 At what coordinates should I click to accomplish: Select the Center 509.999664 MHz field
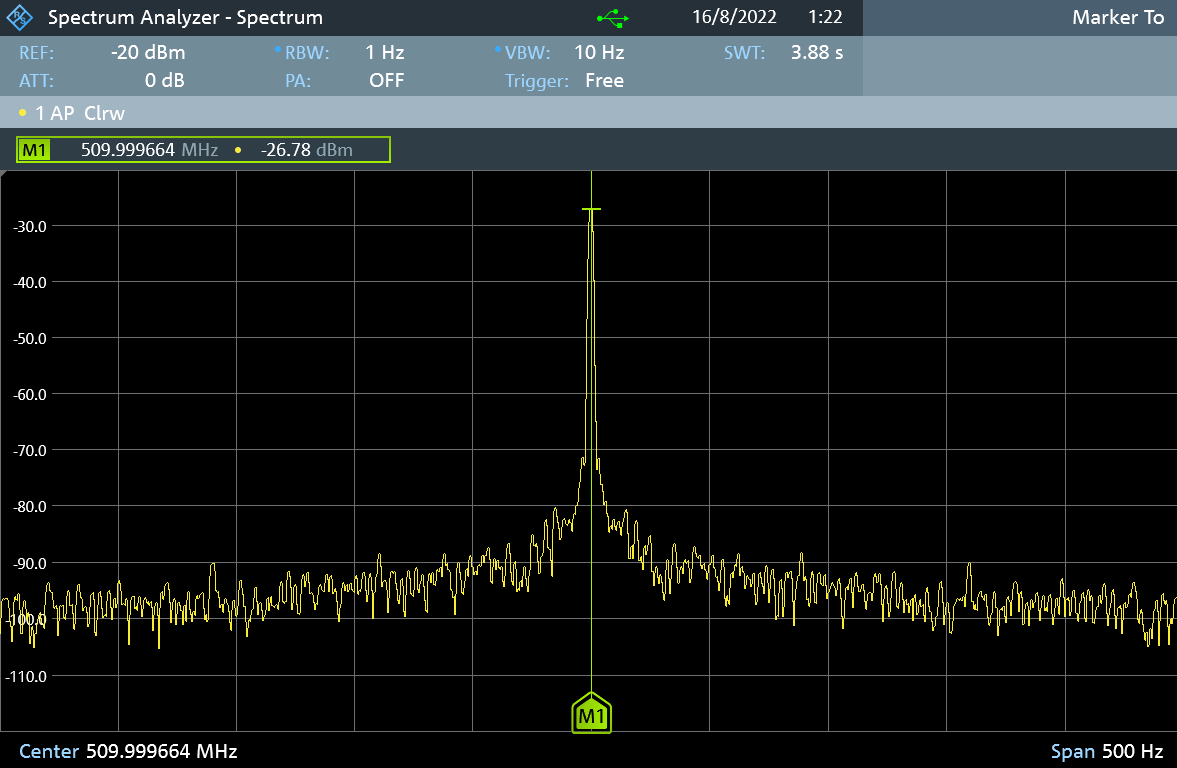click(128, 751)
